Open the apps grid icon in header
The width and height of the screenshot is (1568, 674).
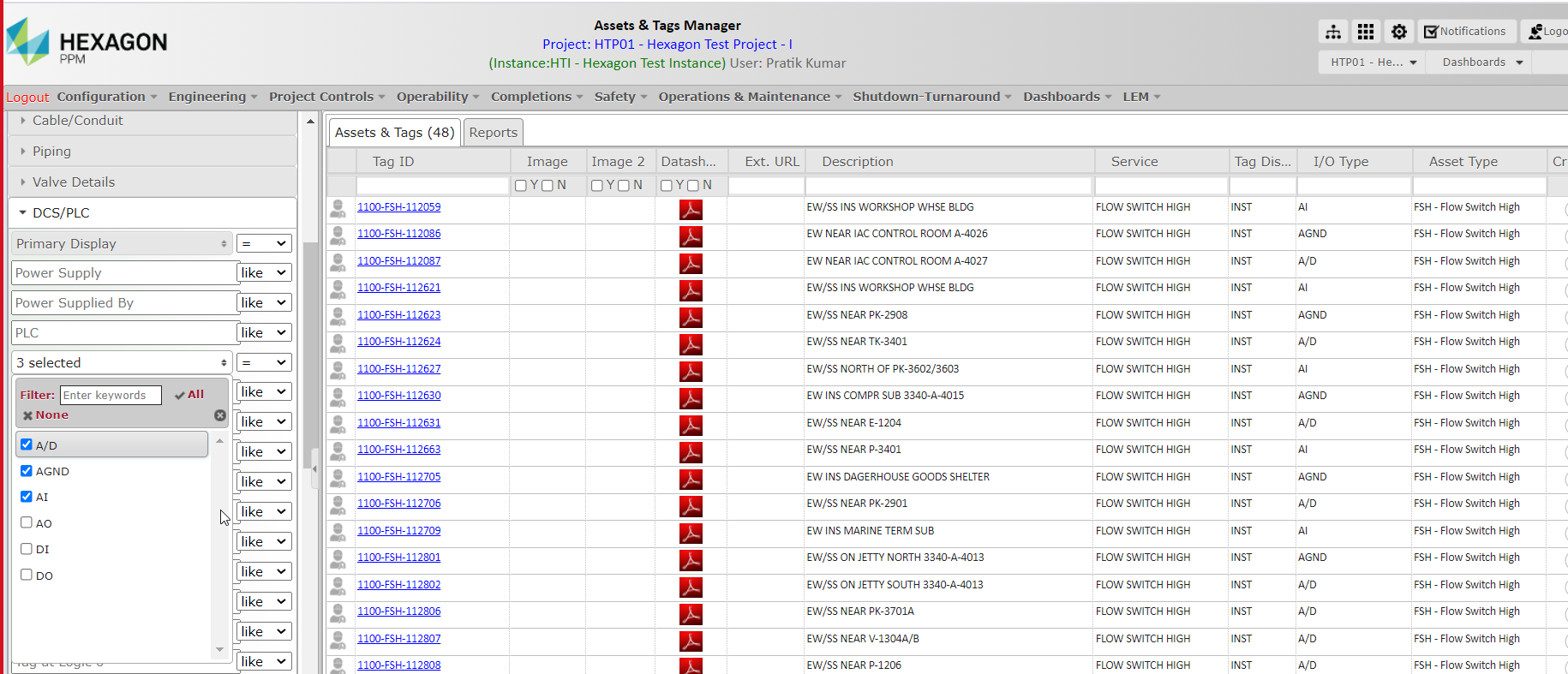coord(1366,32)
